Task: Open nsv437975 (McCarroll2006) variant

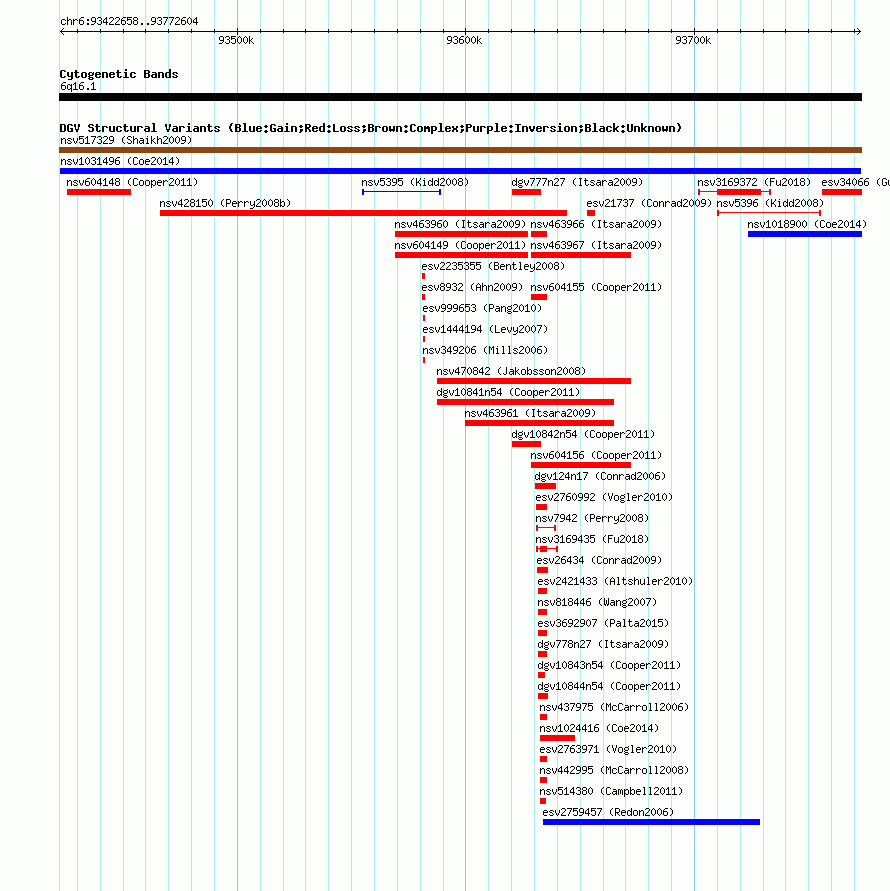Action: coord(614,708)
